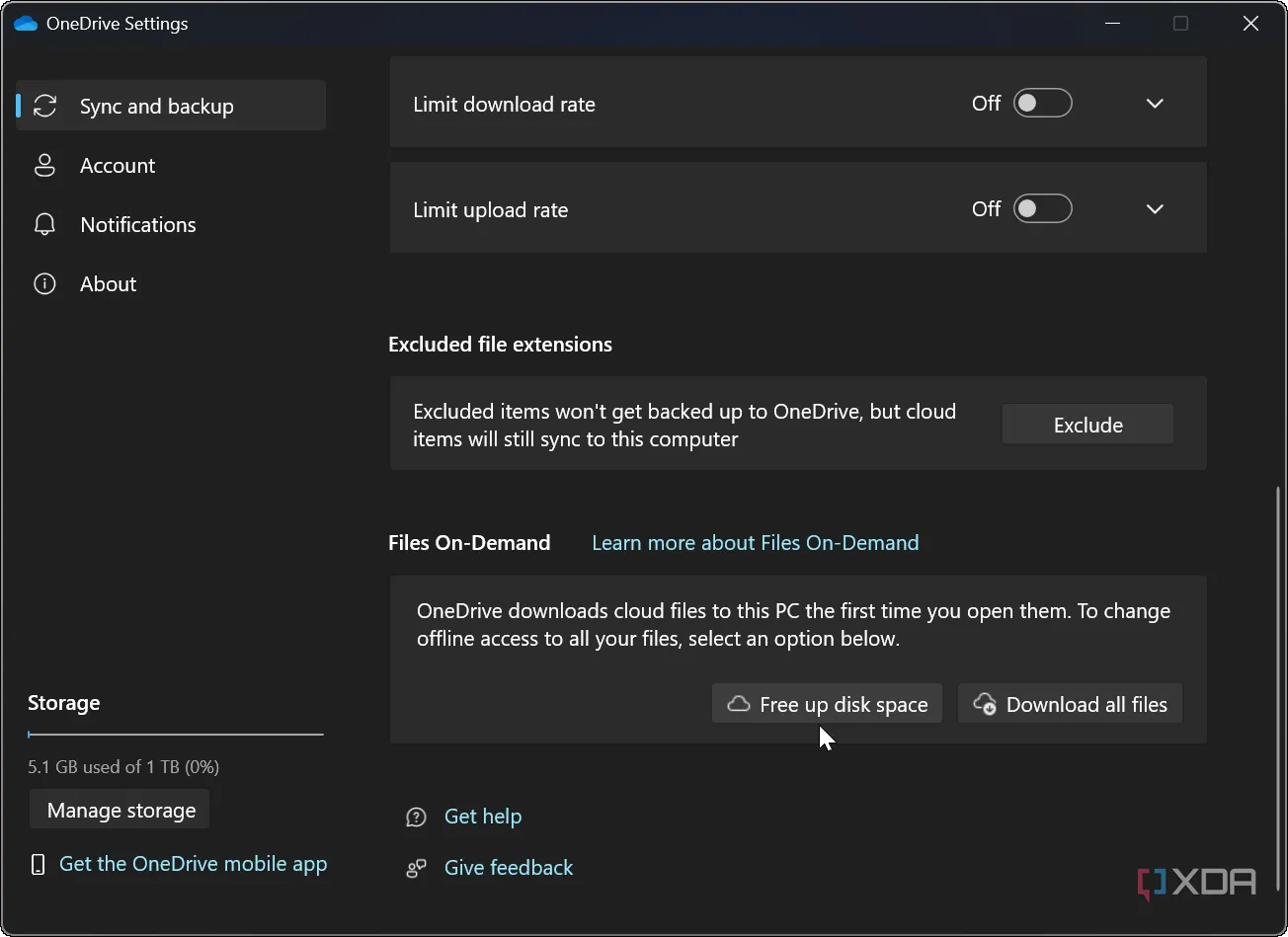The image size is (1288, 937).
Task: Open Get the OneDrive mobile app link
Action: point(193,864)
